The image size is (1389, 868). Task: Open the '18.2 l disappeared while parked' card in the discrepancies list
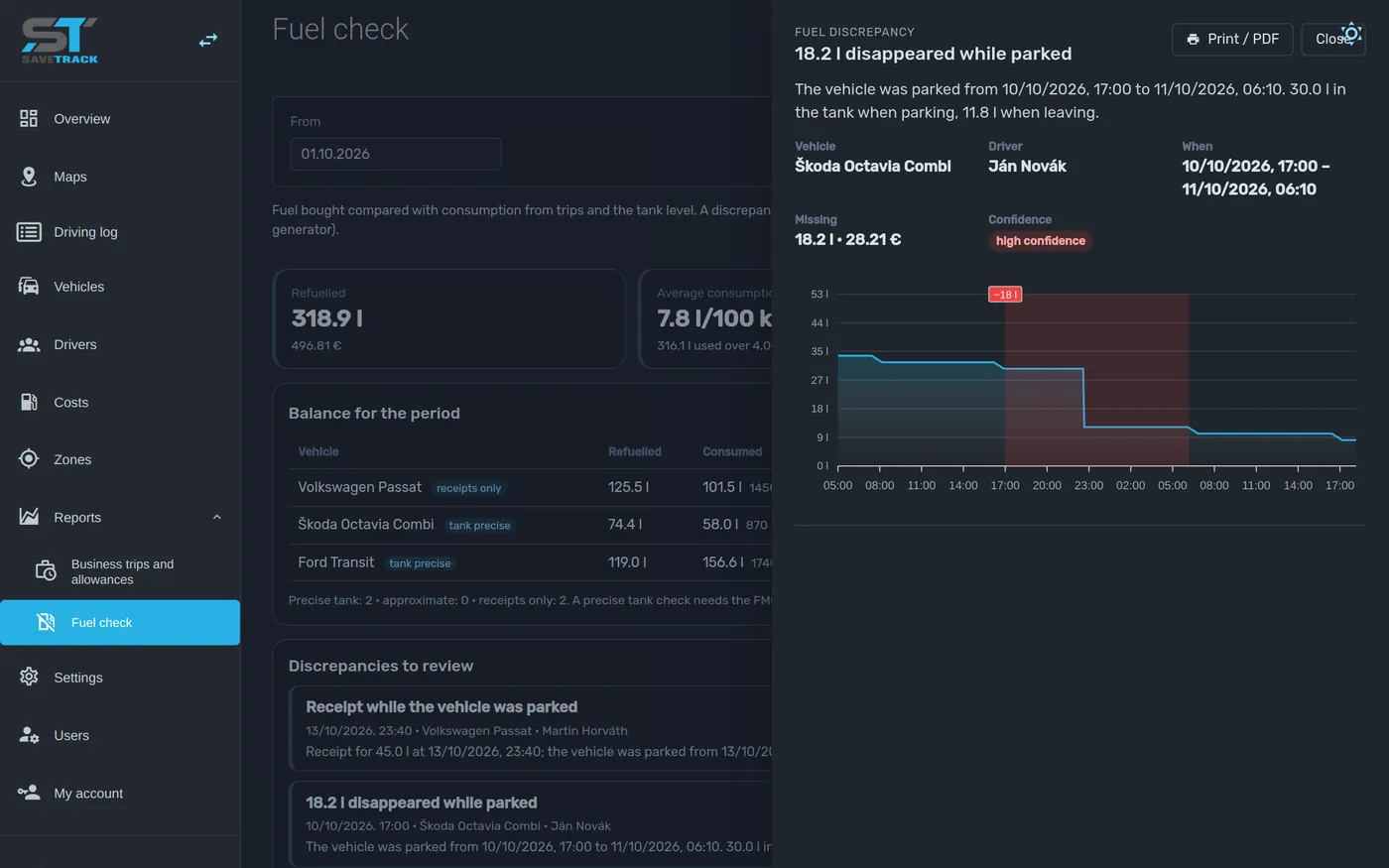[x=532, y=824]
